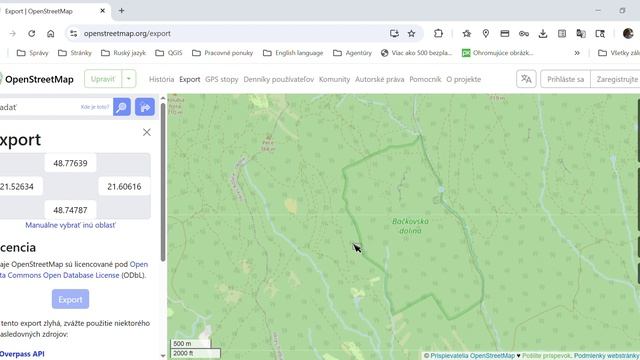Click the magnifier search button
This screenshot has height=360, width=640.
[122, 107]
